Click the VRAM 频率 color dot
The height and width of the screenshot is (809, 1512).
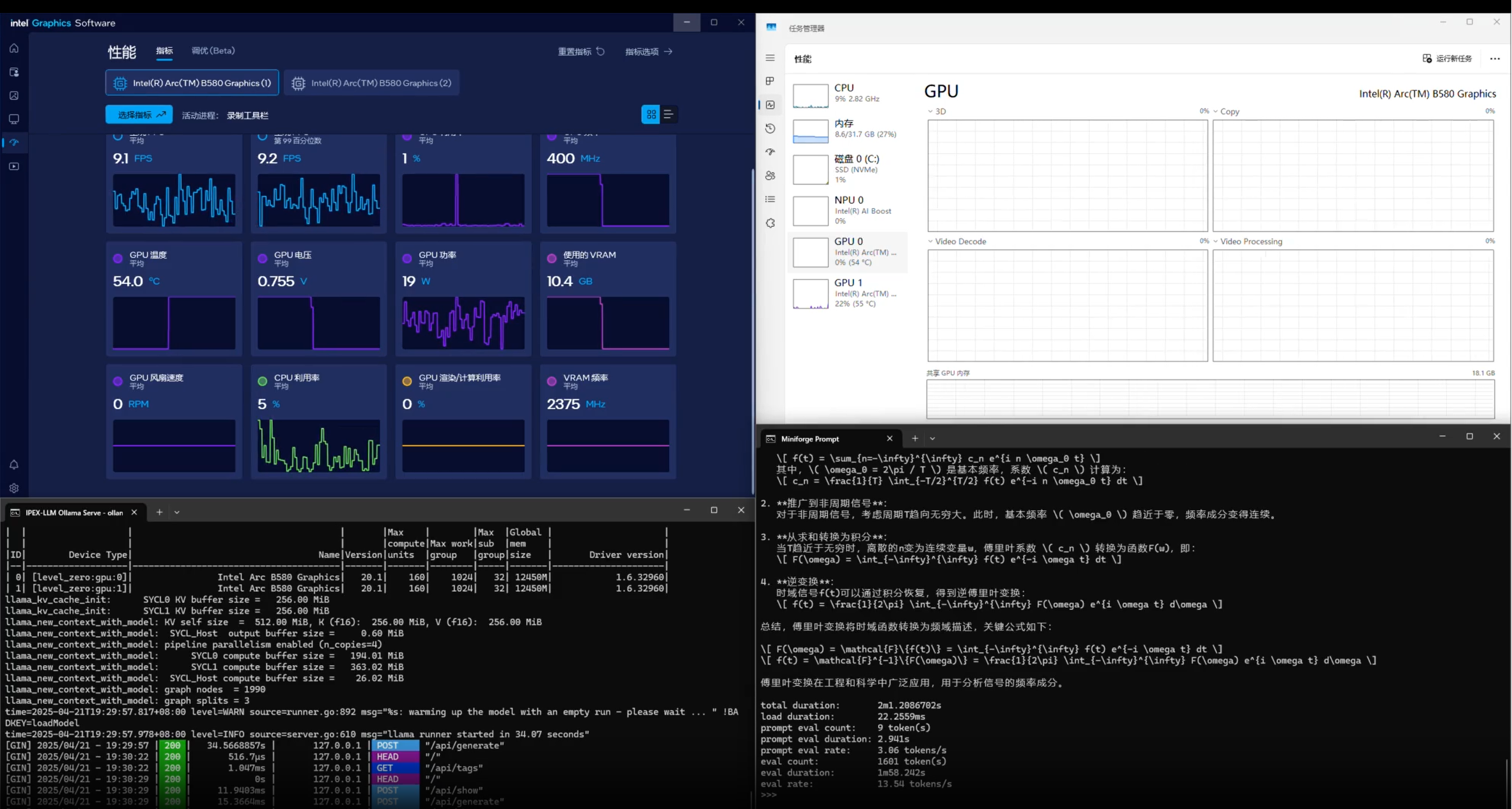pos(552,381)
